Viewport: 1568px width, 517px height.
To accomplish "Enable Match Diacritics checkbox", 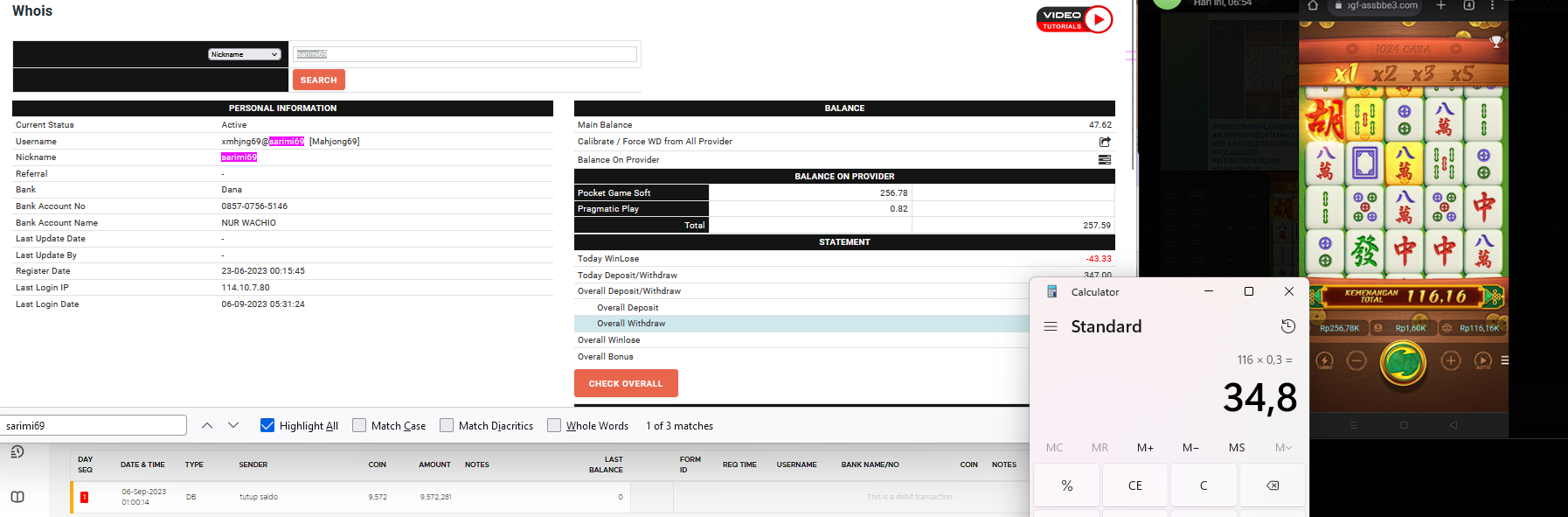I will (447, 425).
